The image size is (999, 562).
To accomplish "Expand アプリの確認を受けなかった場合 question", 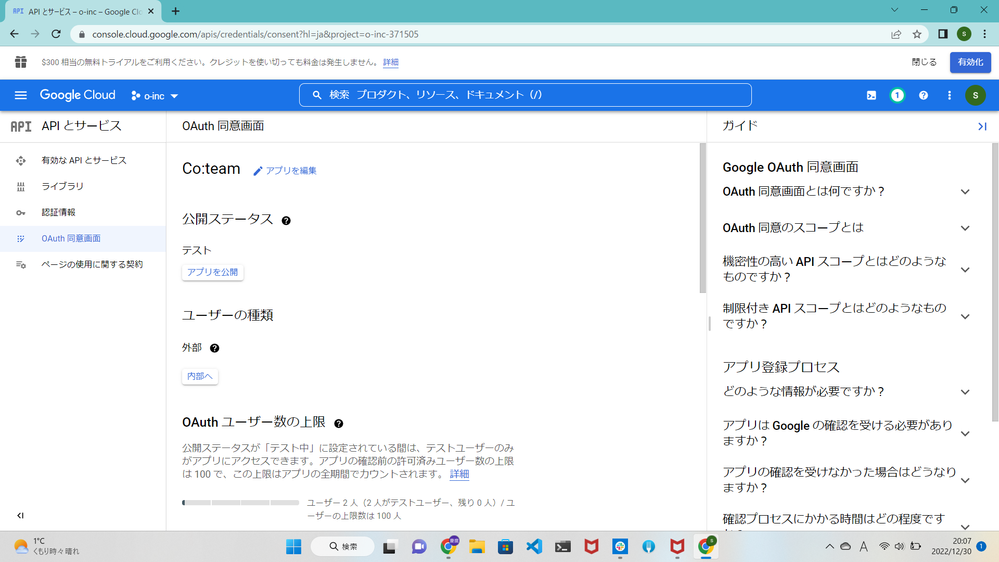I will [846, 480].
